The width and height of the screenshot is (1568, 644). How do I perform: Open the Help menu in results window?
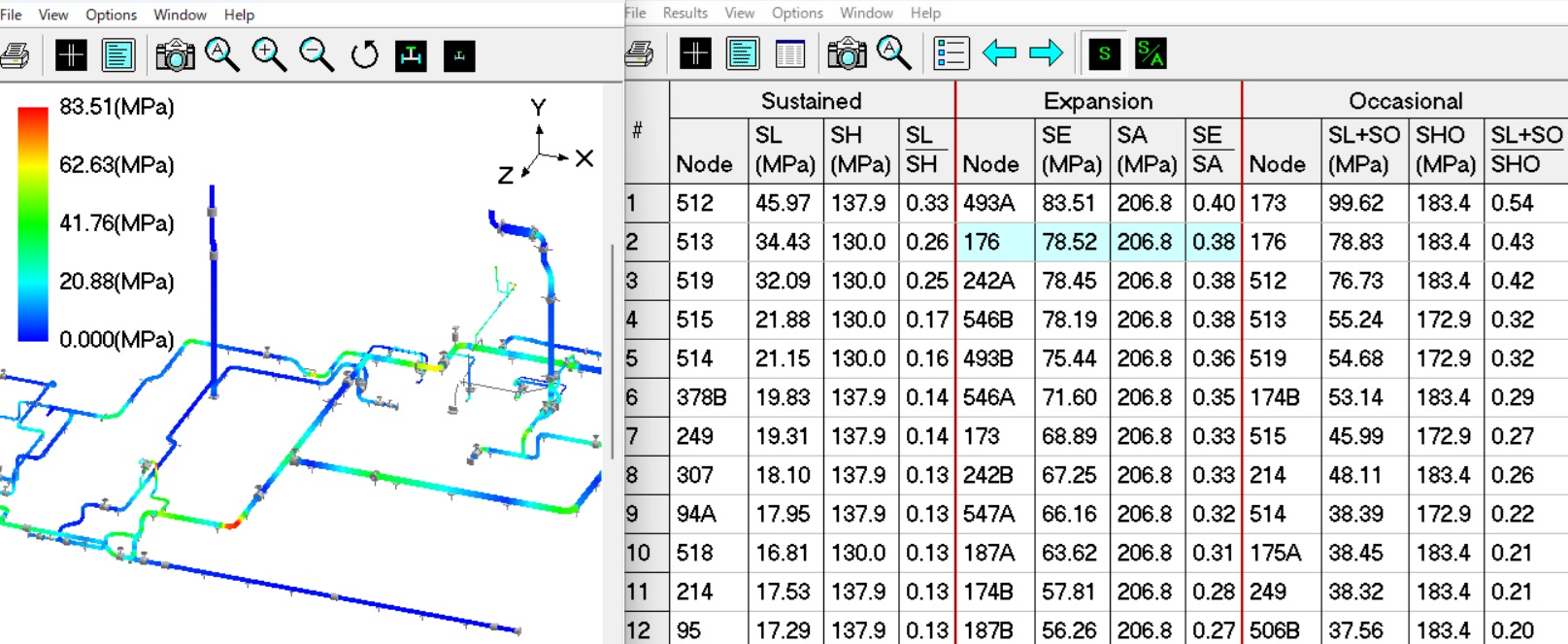coord(925,13)
